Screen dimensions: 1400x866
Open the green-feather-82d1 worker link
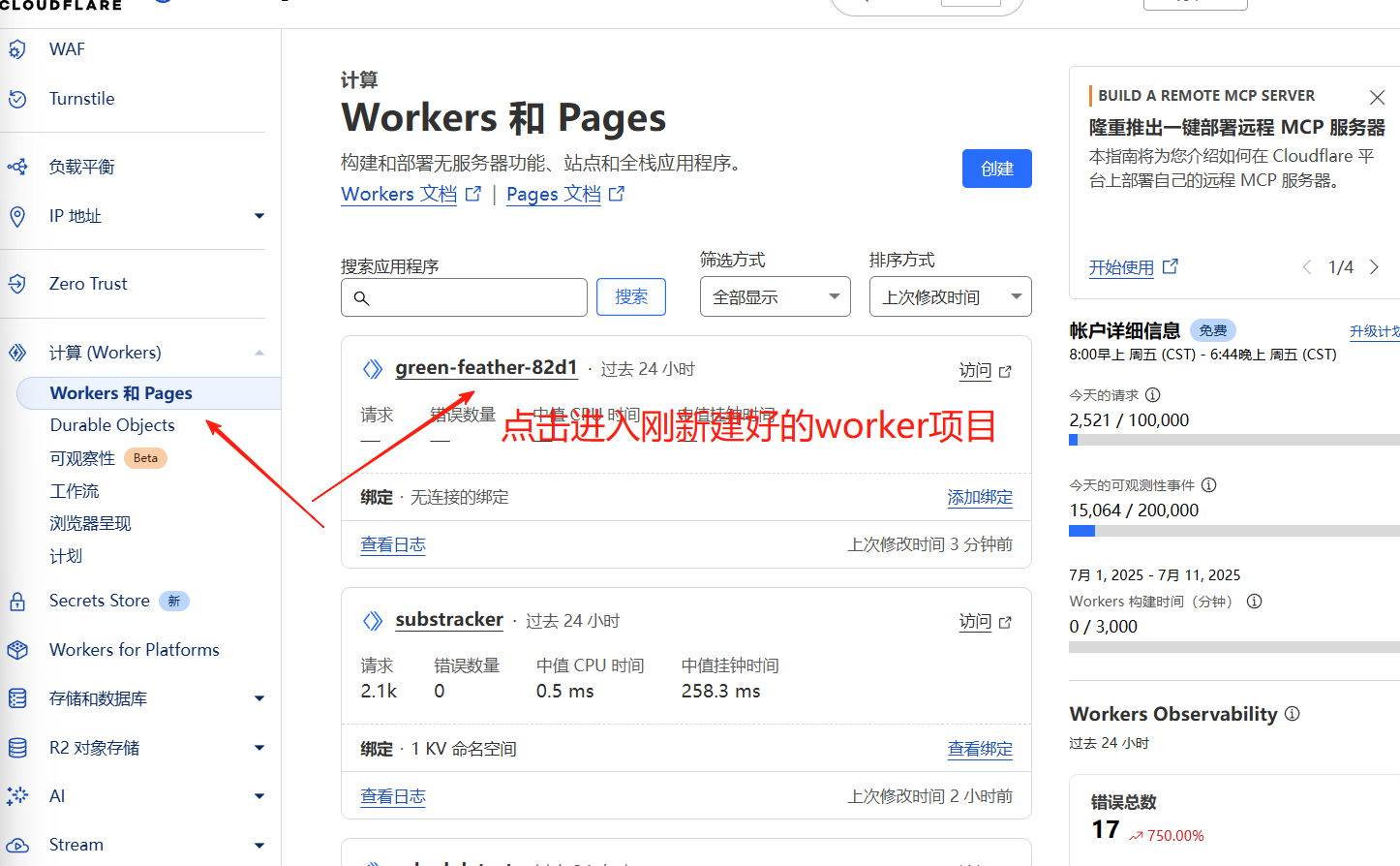(486, 368)
